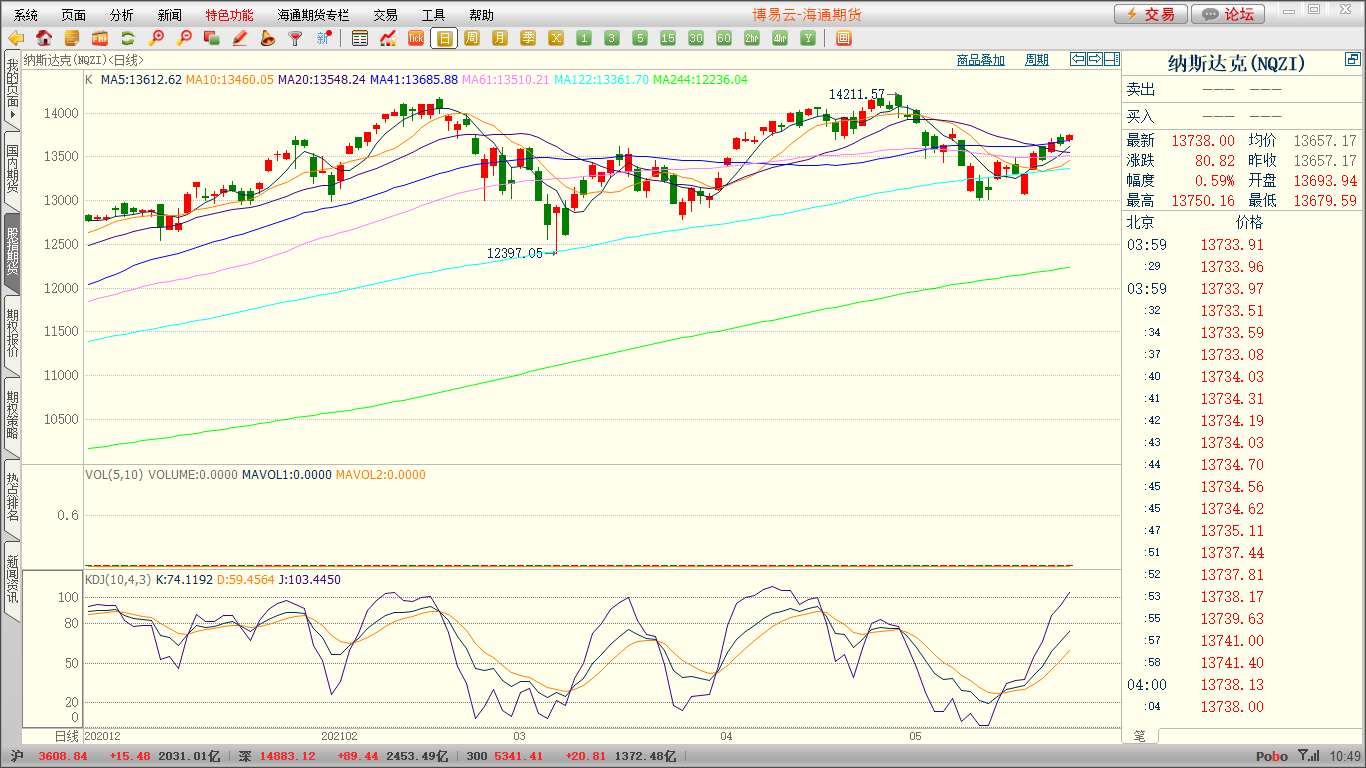The height and width of the screenshot is (768, 1366).
Task: Switch to the 国内期货 sidebar tab
Action: (12, 171)
